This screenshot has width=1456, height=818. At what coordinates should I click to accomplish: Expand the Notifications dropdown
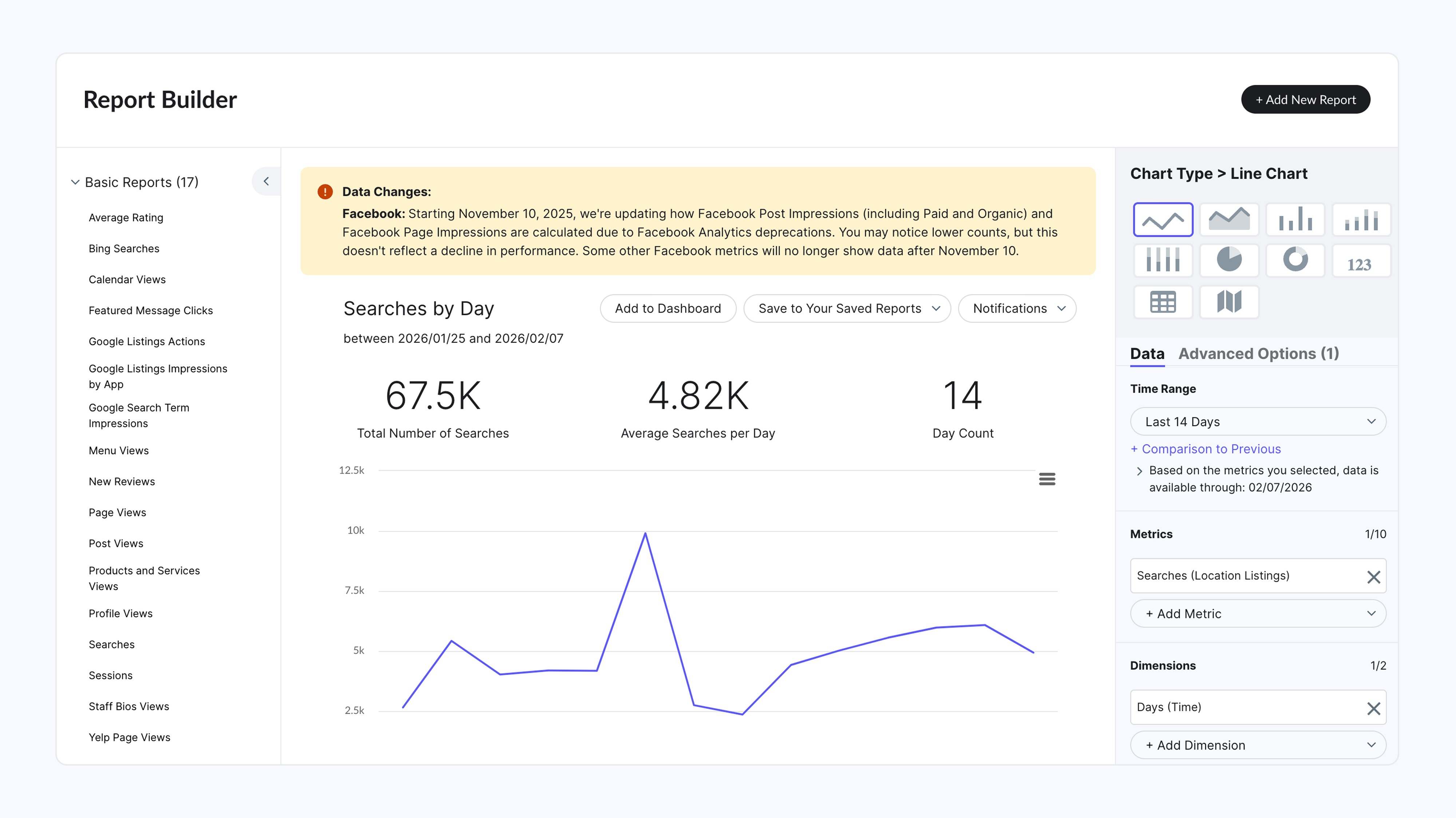[x=1017, y=309]
